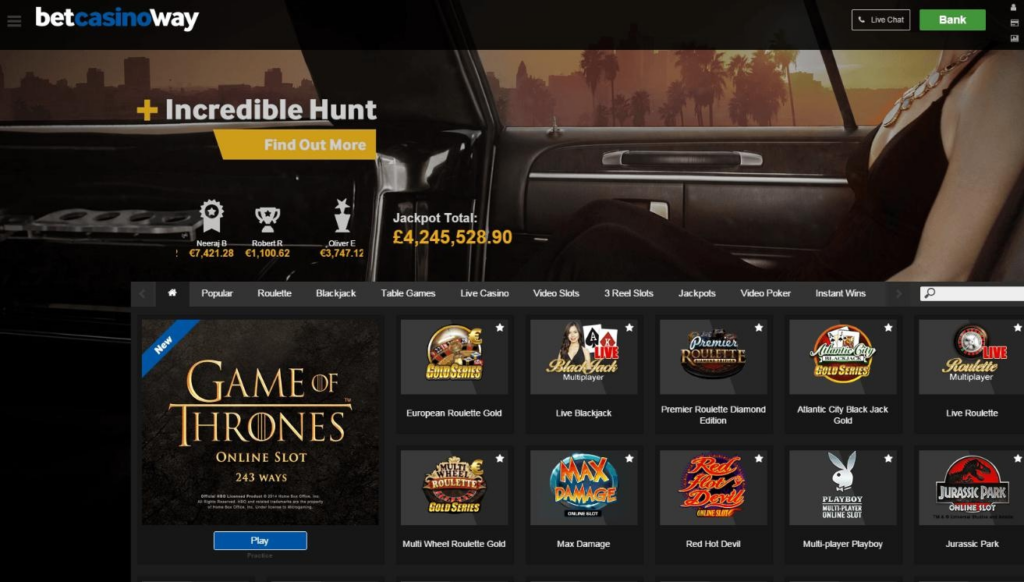Select the Jackpots category tab
The image size is (1024, 582).
pyautogui.click(x=697, y=293)
